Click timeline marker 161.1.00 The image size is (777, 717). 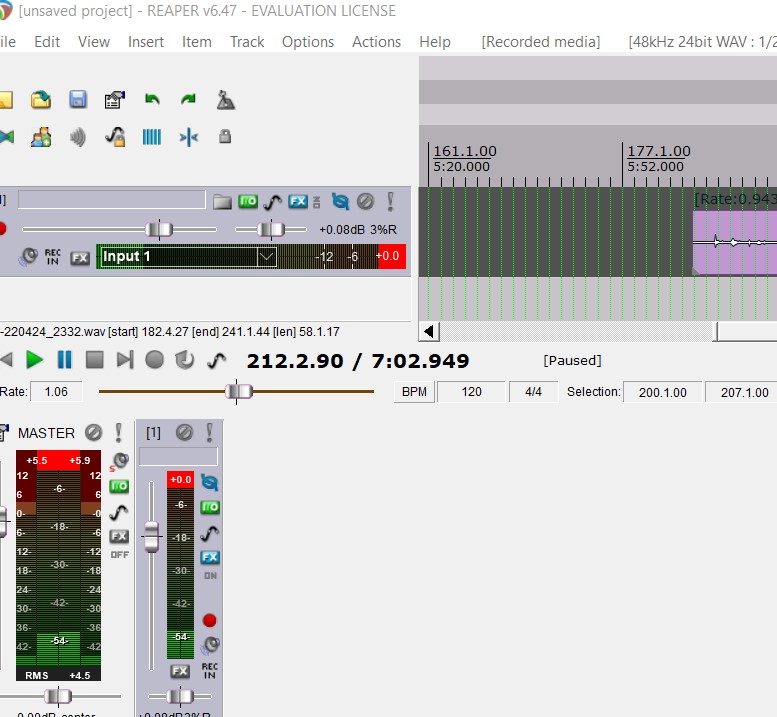(x=465, y=151)
